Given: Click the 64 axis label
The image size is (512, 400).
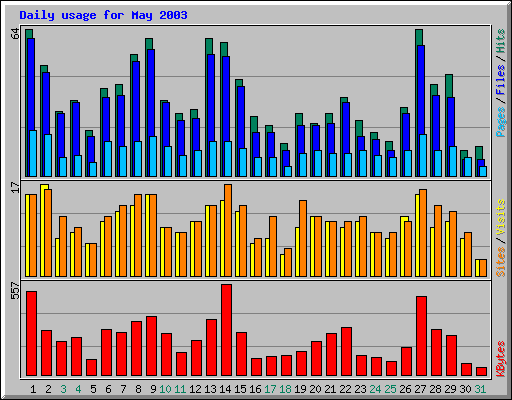Looking at the screenshot, I should [15, 34].
